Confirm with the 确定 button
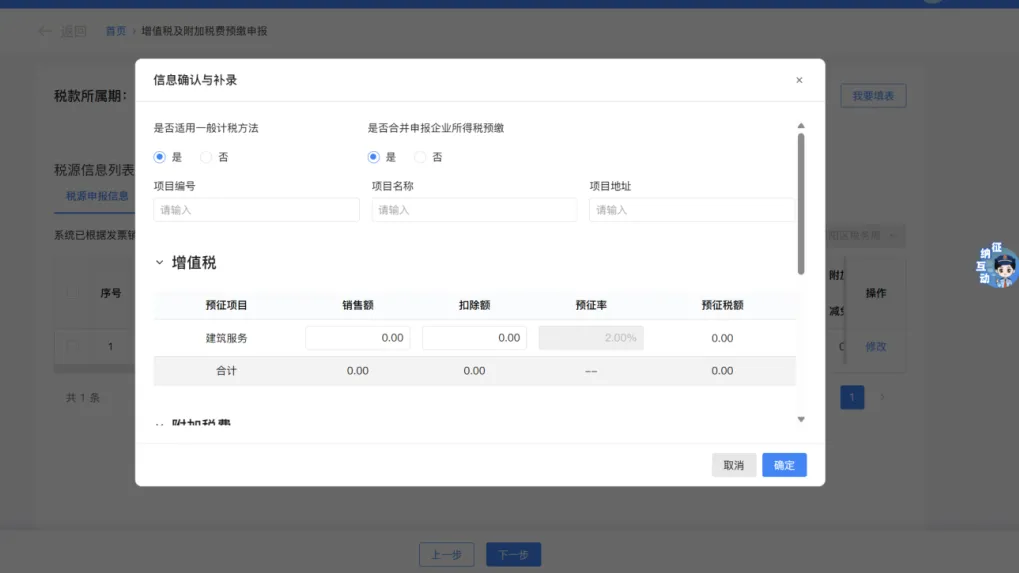Screen dimensions: 1019x573 pyautogui.click(x=784, y=465)
